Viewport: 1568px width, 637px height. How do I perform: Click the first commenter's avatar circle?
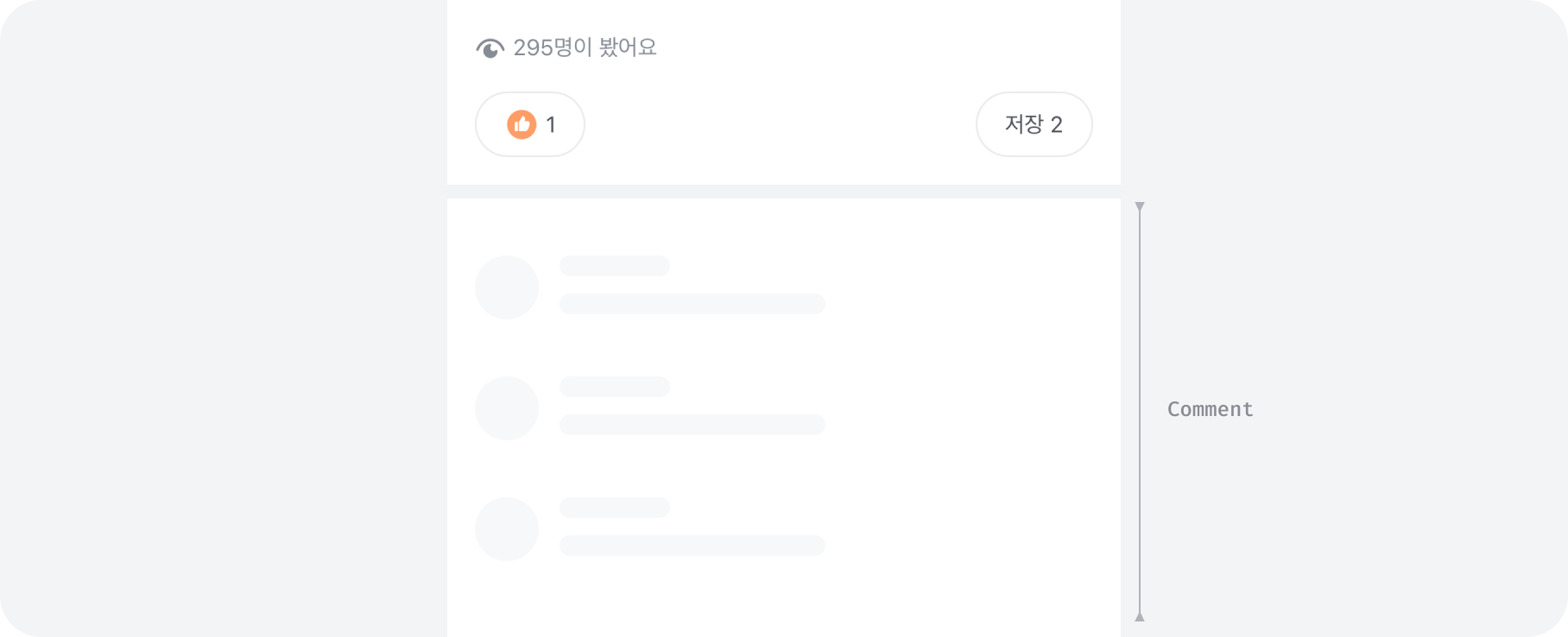pyautogui.click(x=507, y=287)
